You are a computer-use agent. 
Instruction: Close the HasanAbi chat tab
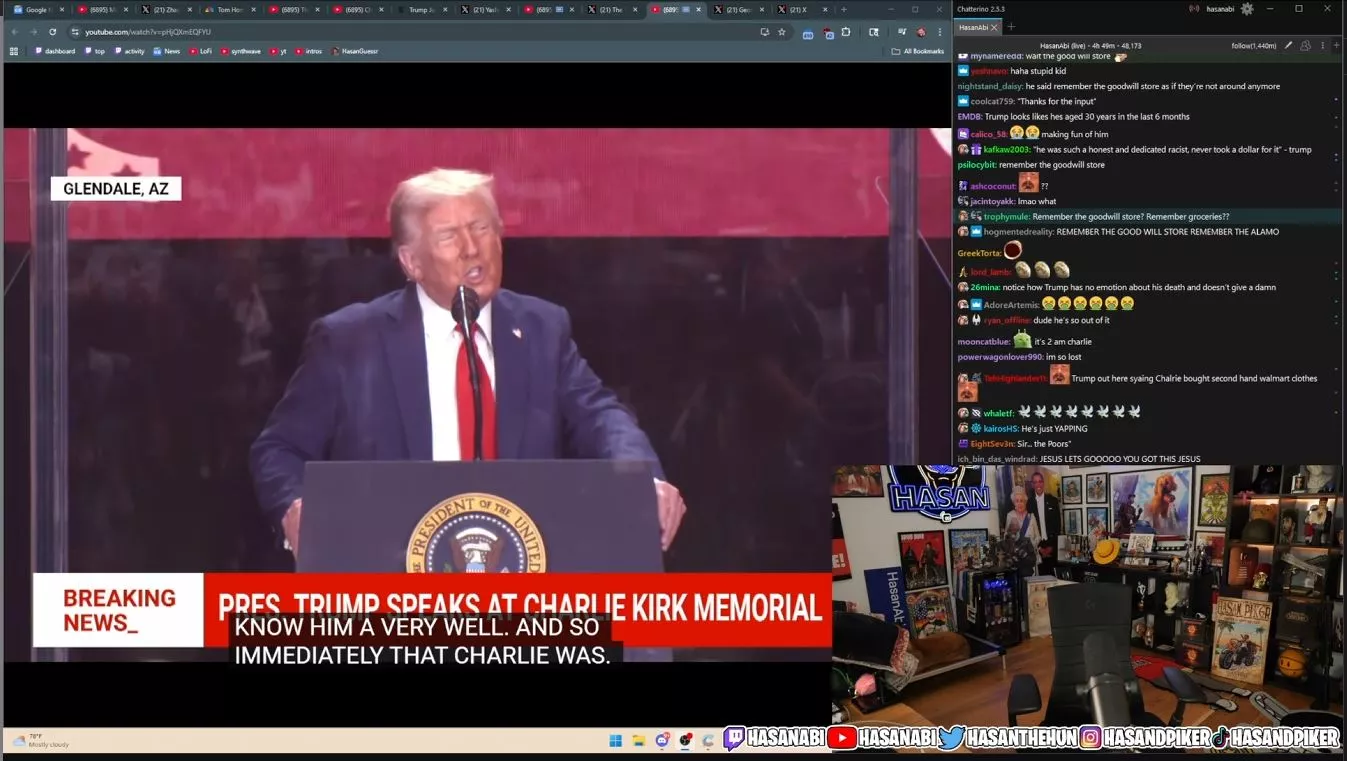(x=994, y=28)
